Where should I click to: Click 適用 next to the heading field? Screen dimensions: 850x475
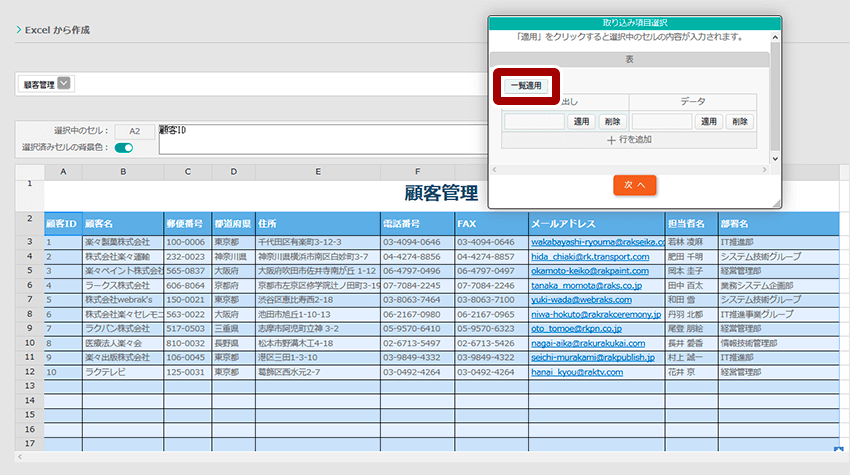(x=581, y=121)
